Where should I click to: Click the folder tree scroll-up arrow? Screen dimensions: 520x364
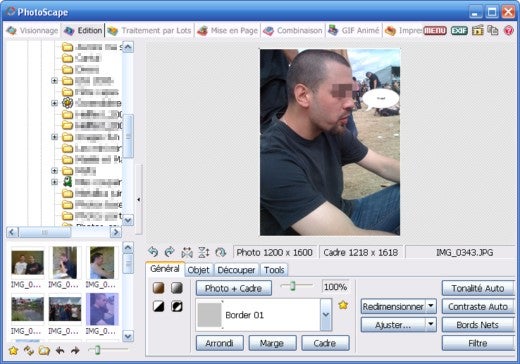coord(128,47)
